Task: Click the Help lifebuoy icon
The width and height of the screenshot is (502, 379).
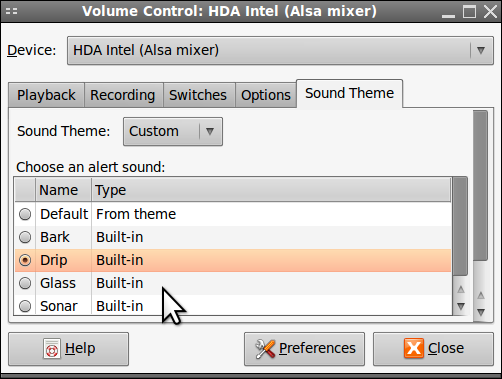Action: click(52, 349)
